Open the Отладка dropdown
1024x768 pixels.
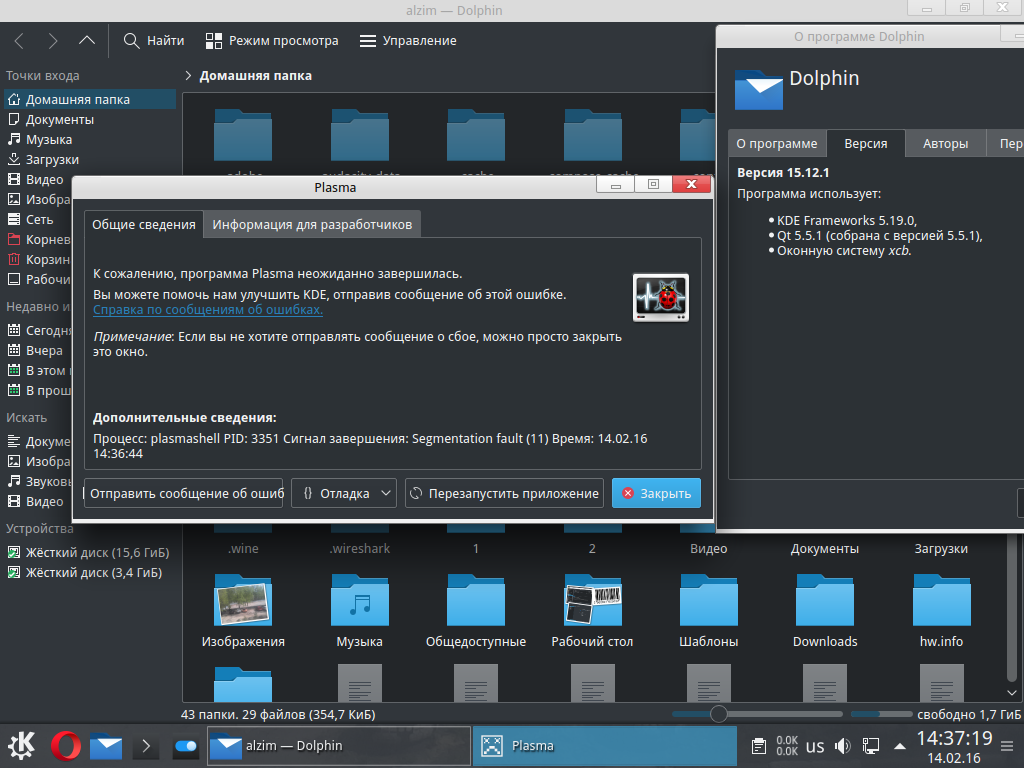pyautogui.click(x=344, y=494)
